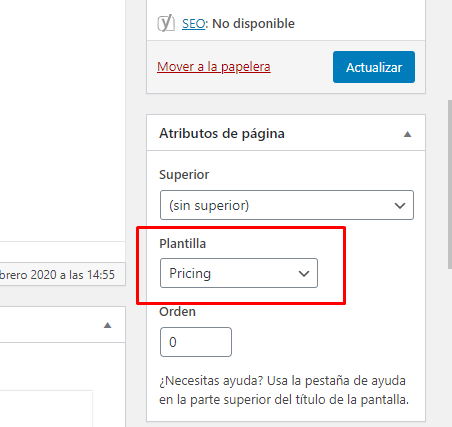Collapse the left panel with the triangle arrow

pyautogui.click(x=107, y=325)
